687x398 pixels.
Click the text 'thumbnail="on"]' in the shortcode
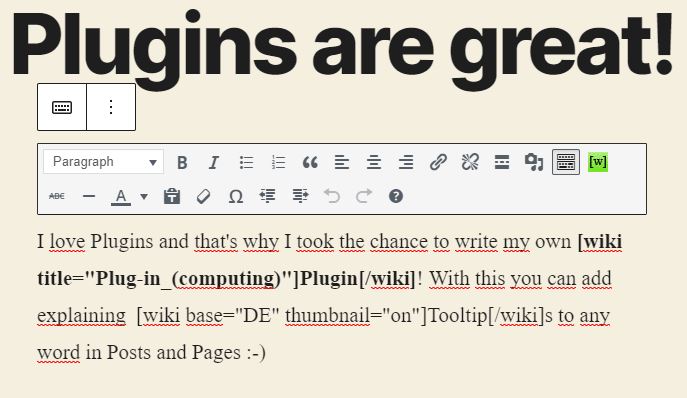(x=356, y=316)
